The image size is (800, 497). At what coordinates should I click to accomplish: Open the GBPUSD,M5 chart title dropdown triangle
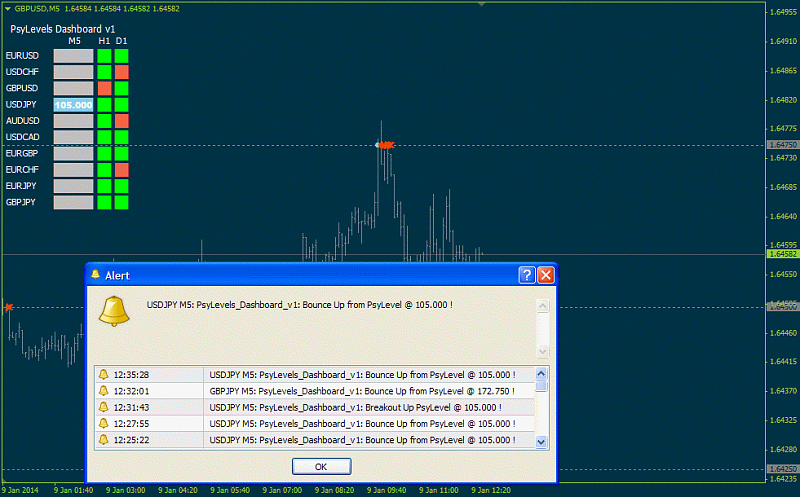point(7,7)
